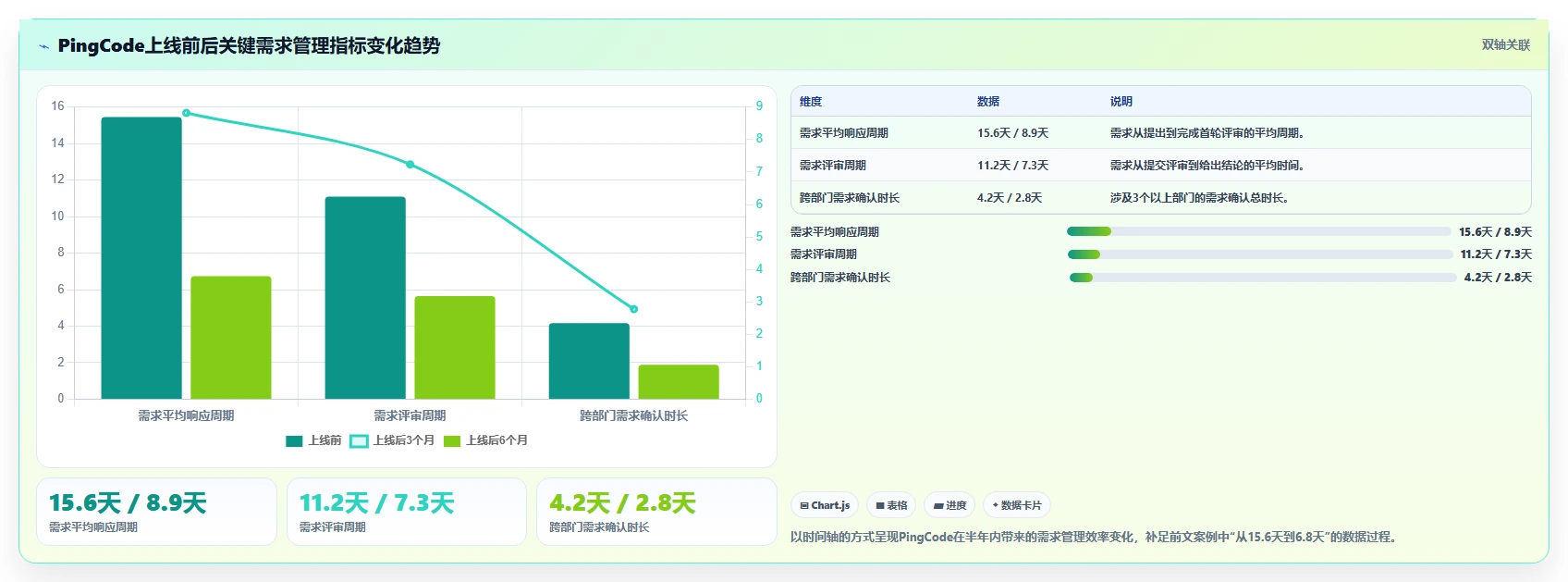Toggle the 上线后6个月 legend series

pos(485,441)
